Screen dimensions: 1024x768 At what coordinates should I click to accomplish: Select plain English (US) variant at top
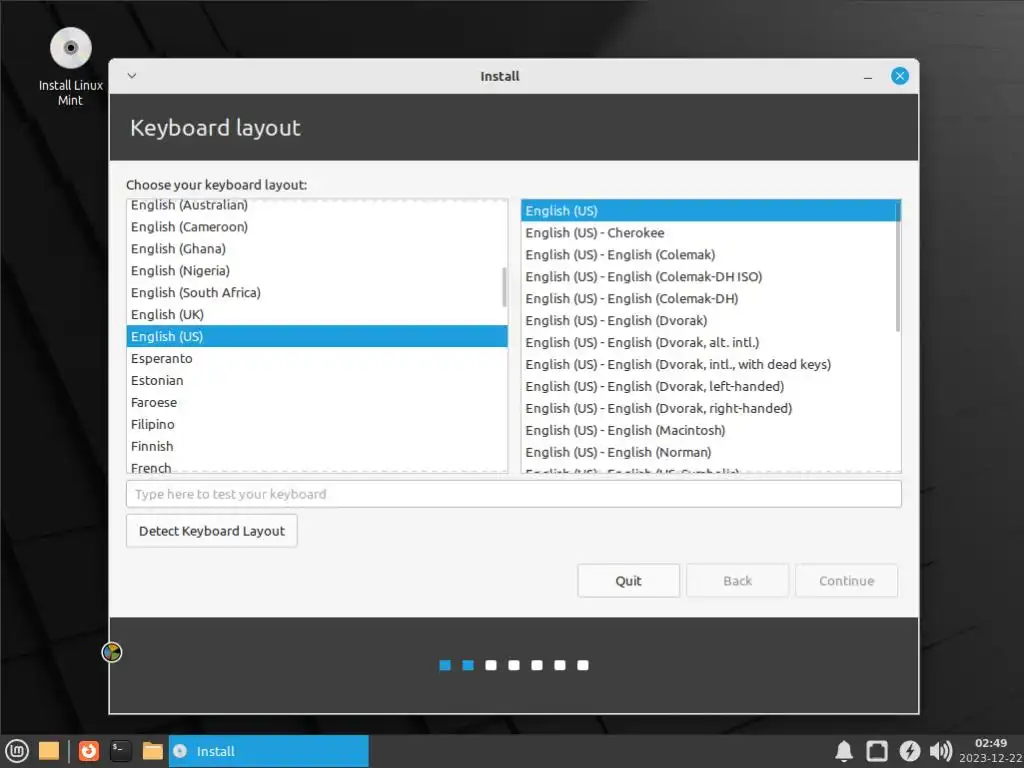click(711, 211)
